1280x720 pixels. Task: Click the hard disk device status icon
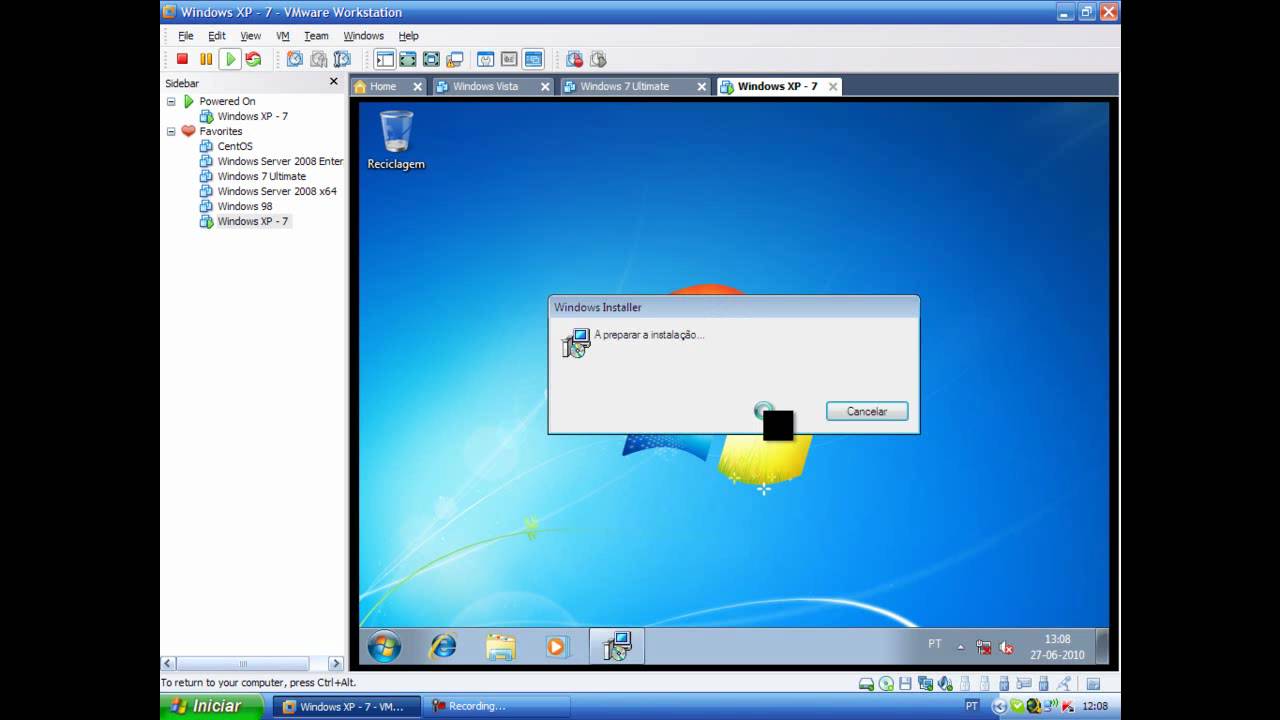pyautogui.click(x=867, y=684)
